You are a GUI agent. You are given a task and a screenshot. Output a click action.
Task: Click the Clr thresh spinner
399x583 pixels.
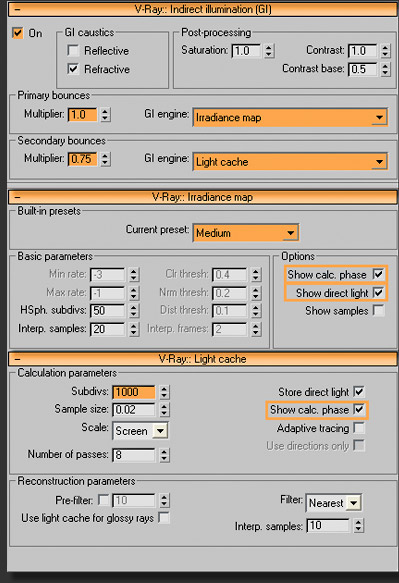255,275
